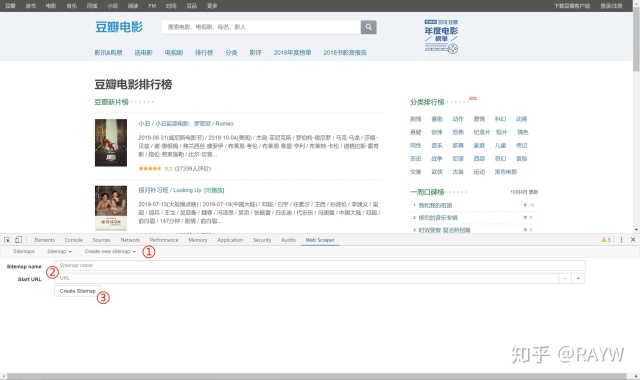Open the 银河补习班 / Looking Up title
This screenshot has height=380, width=640.
(170, 190)
